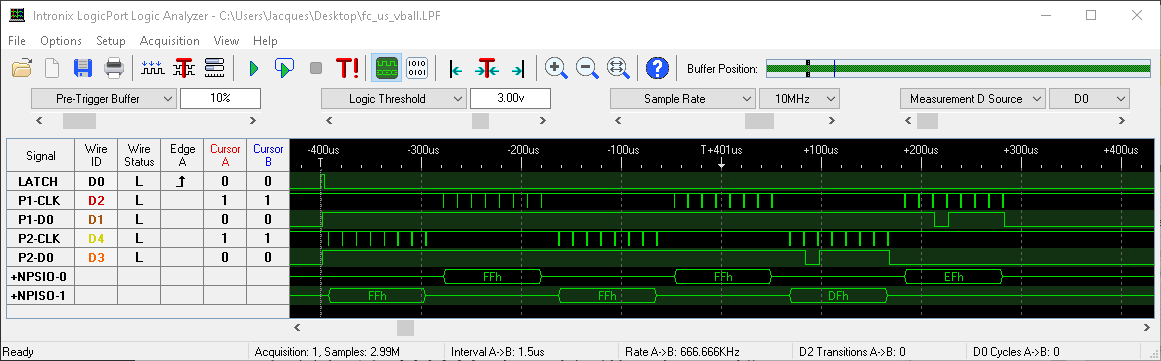
Task: Start a single acquisition with the green play icon
Action: (x=254, y=69)
